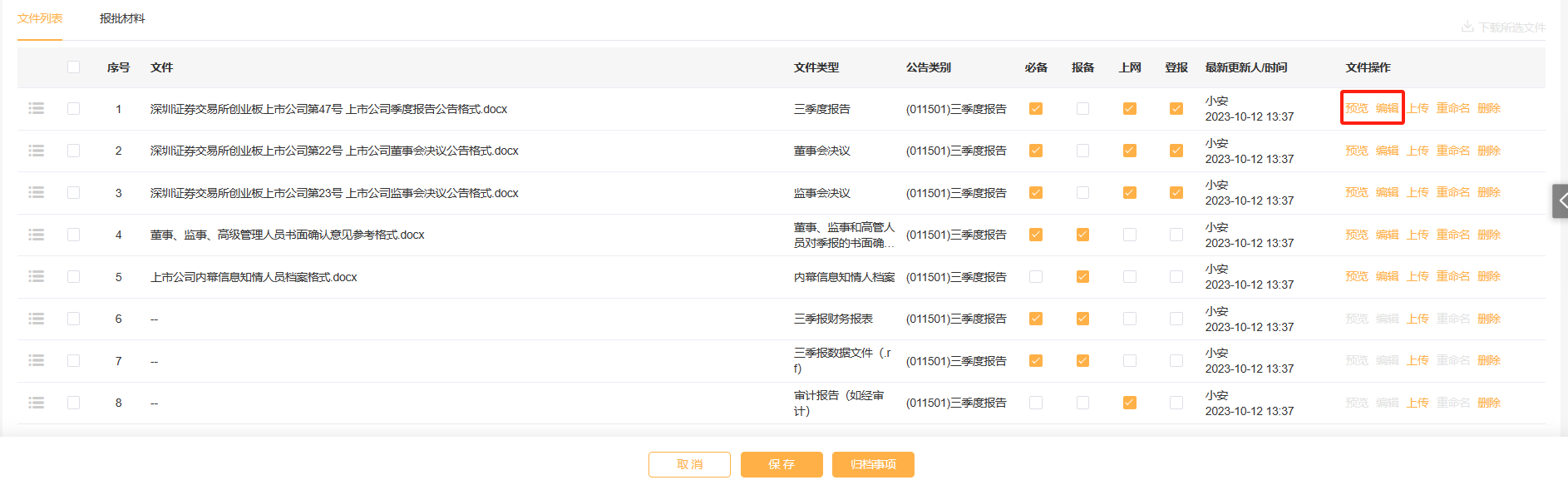Click the drag handle icon for row 4
The image size is (1568, 490).
(36, 235)
